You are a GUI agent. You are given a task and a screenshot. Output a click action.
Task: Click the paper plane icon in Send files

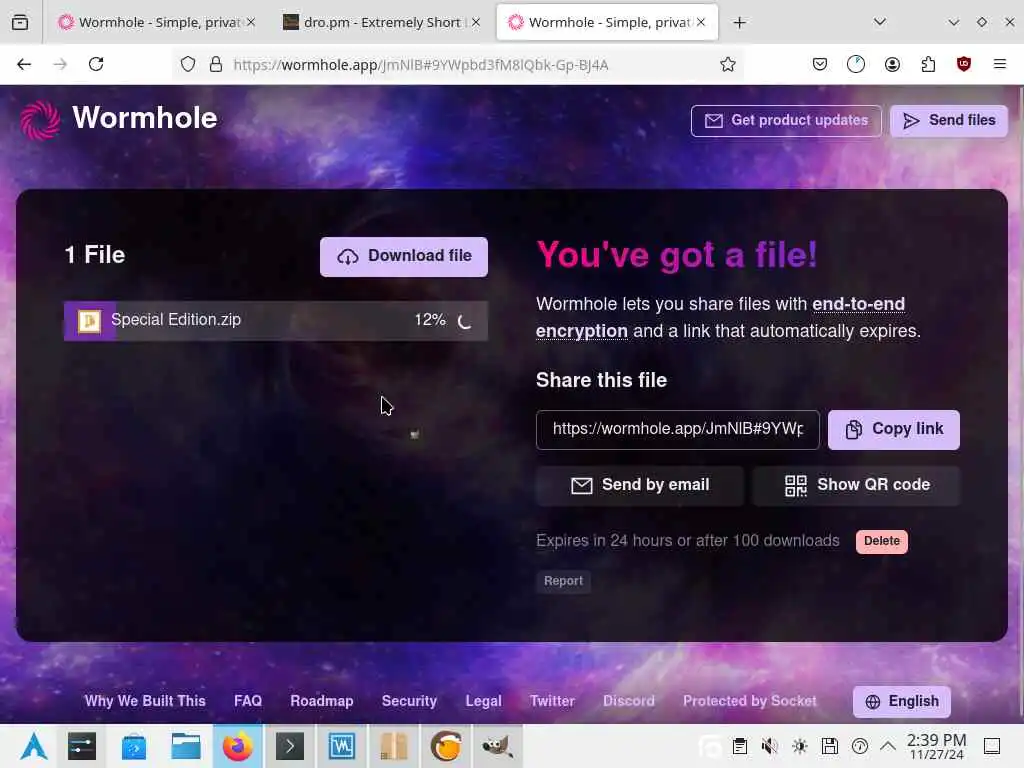tap(911, 121)
